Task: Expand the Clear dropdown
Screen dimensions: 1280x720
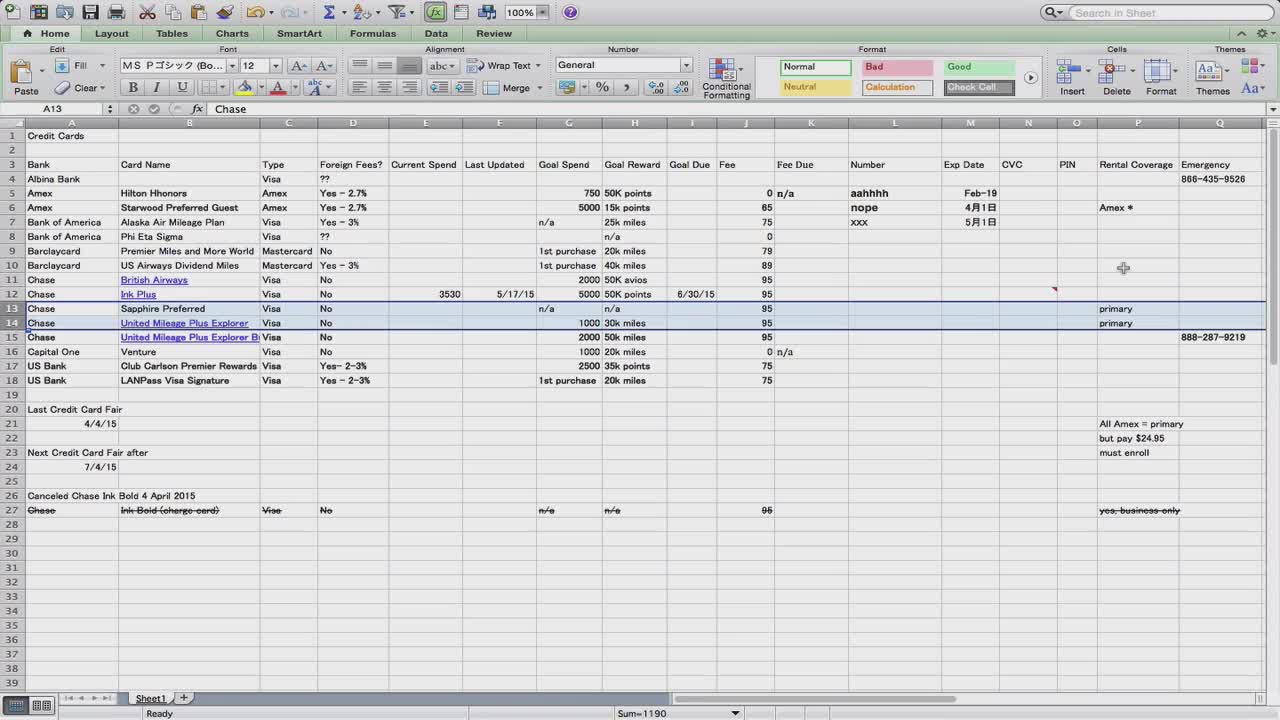Action: 105,88
